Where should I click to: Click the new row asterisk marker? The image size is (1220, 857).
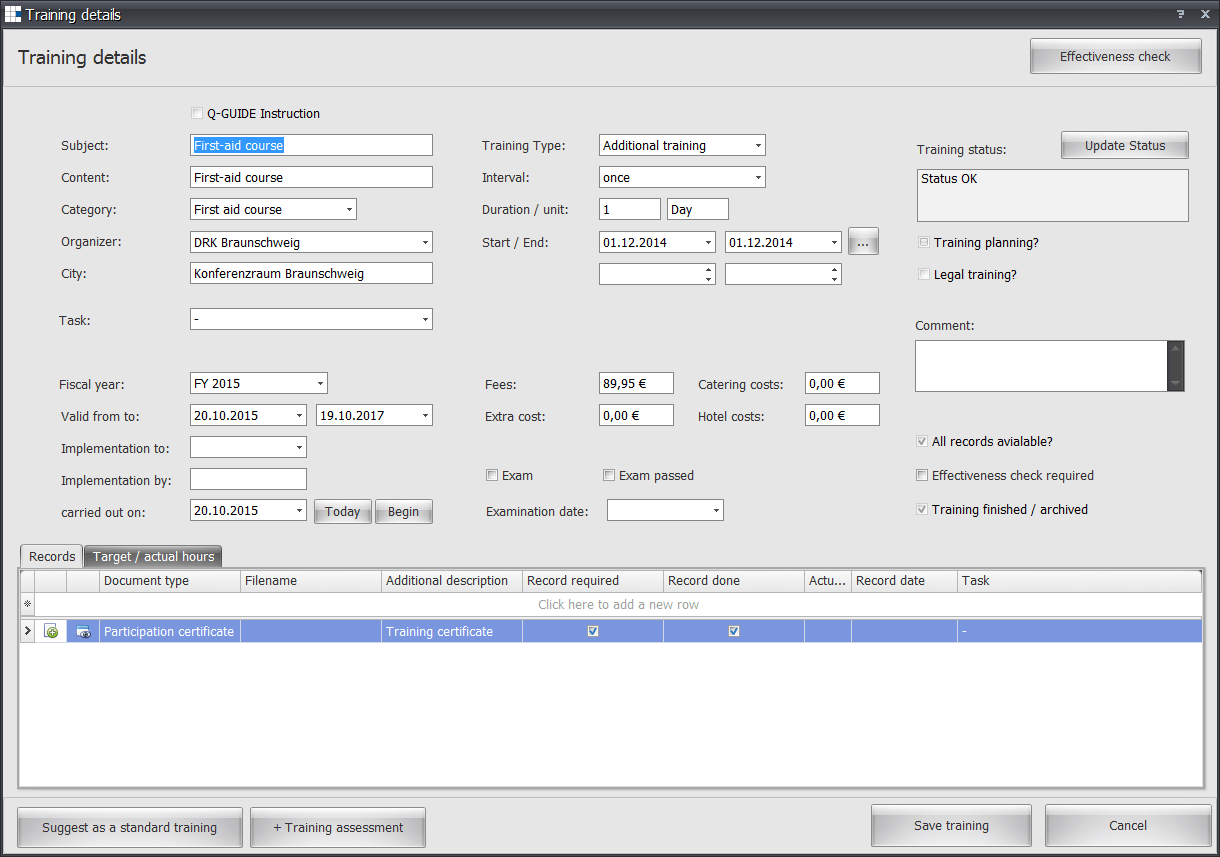(28, 604)
